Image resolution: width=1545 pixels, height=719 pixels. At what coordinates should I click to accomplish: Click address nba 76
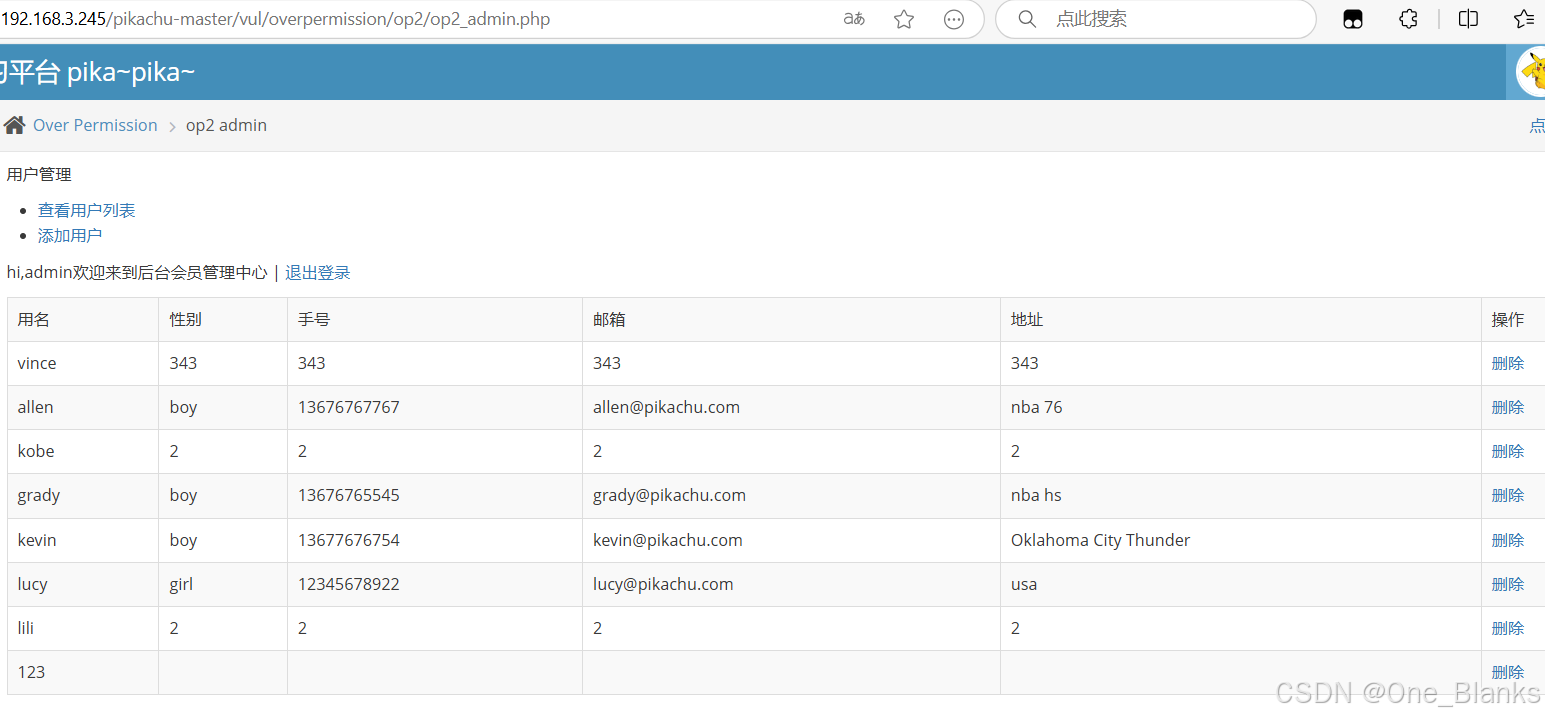1037,407
